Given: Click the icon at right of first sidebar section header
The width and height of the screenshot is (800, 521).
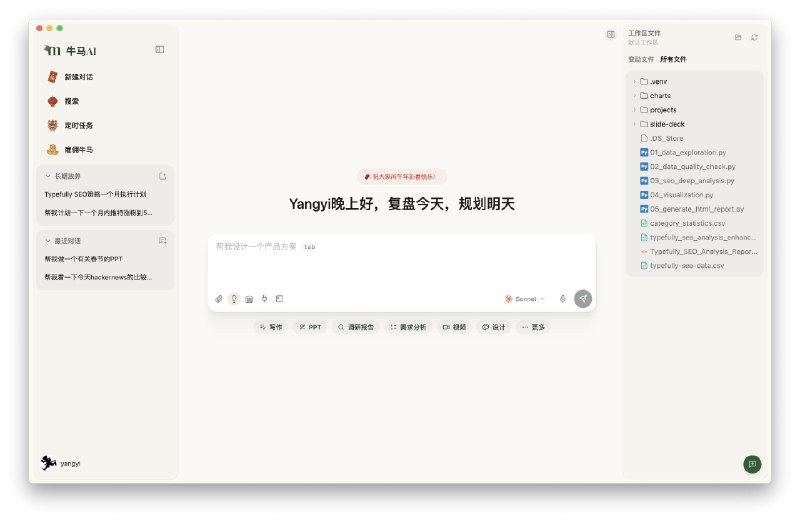Looking at the screenshot, I should coord(162,176).
